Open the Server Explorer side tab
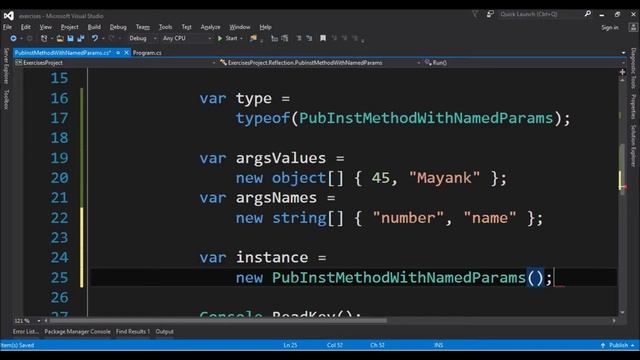Screen dimensions: 640x360 click(x=6, y=65)
